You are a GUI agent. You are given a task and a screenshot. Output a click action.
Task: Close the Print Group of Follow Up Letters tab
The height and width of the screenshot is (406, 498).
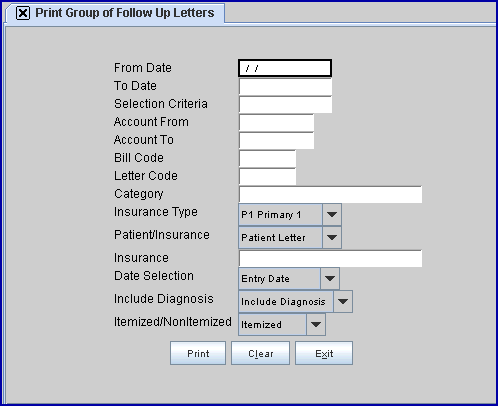tap(23, 13)
